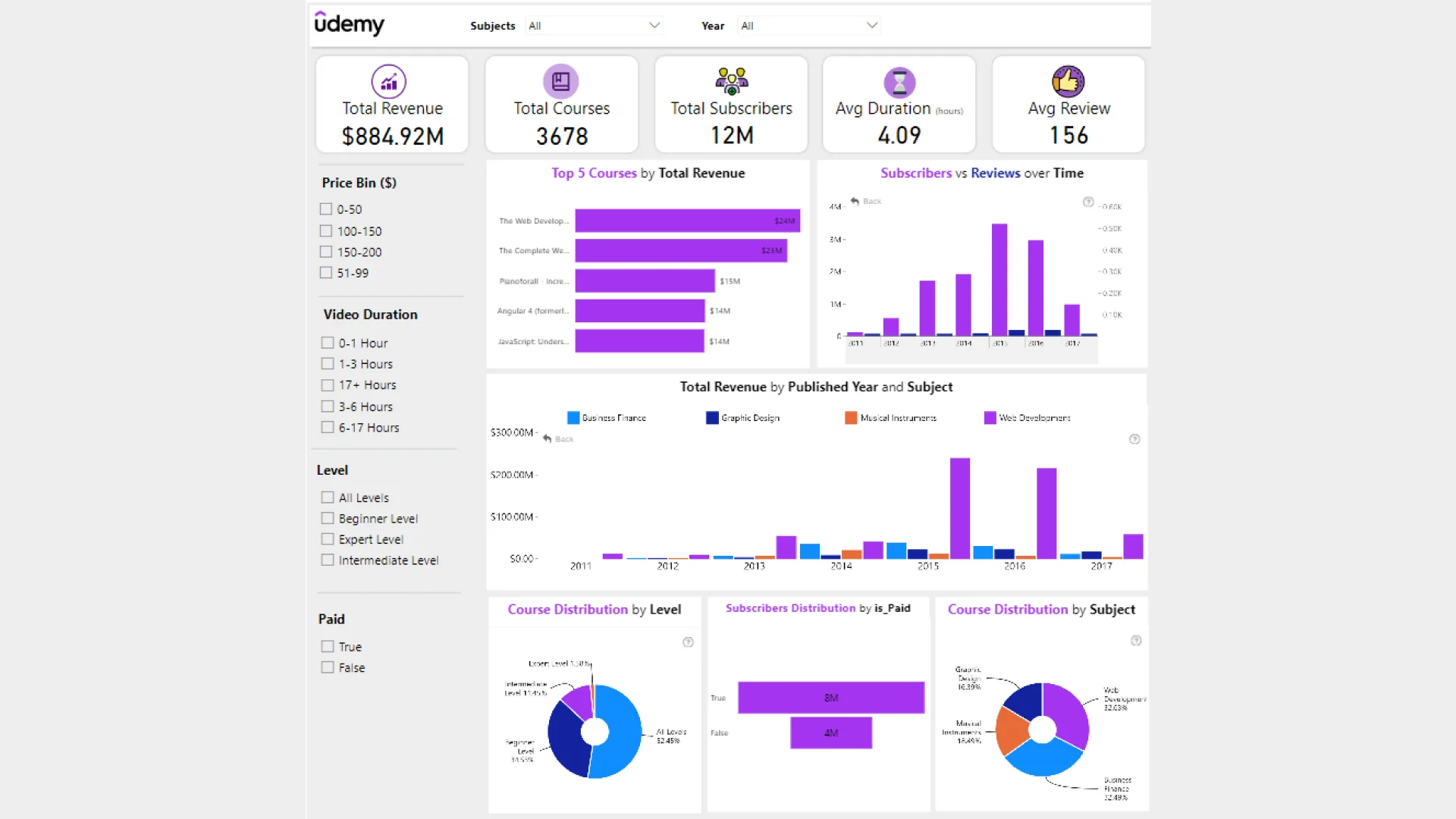The width and height of the screenshot is (1456, 819).
Task: Click the Video Duration heading
Action: 370,314
